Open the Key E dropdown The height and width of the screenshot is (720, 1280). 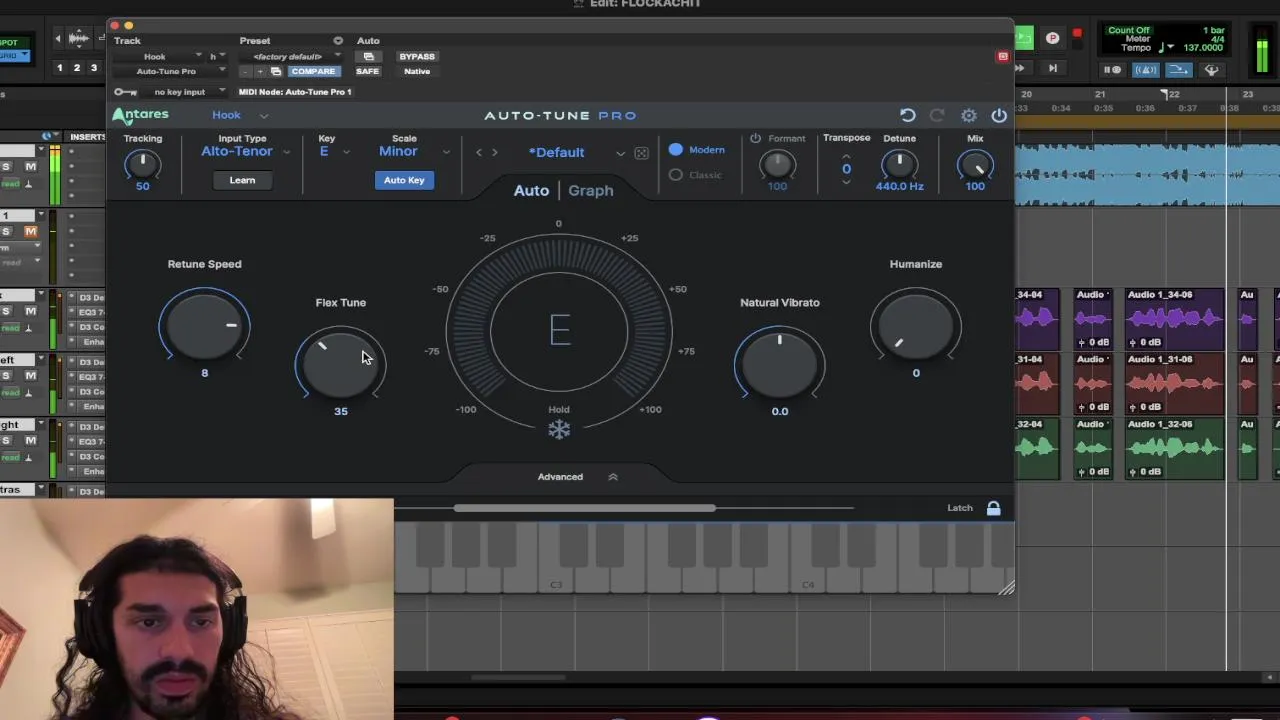pyautogui.click(x=334, y=152)
